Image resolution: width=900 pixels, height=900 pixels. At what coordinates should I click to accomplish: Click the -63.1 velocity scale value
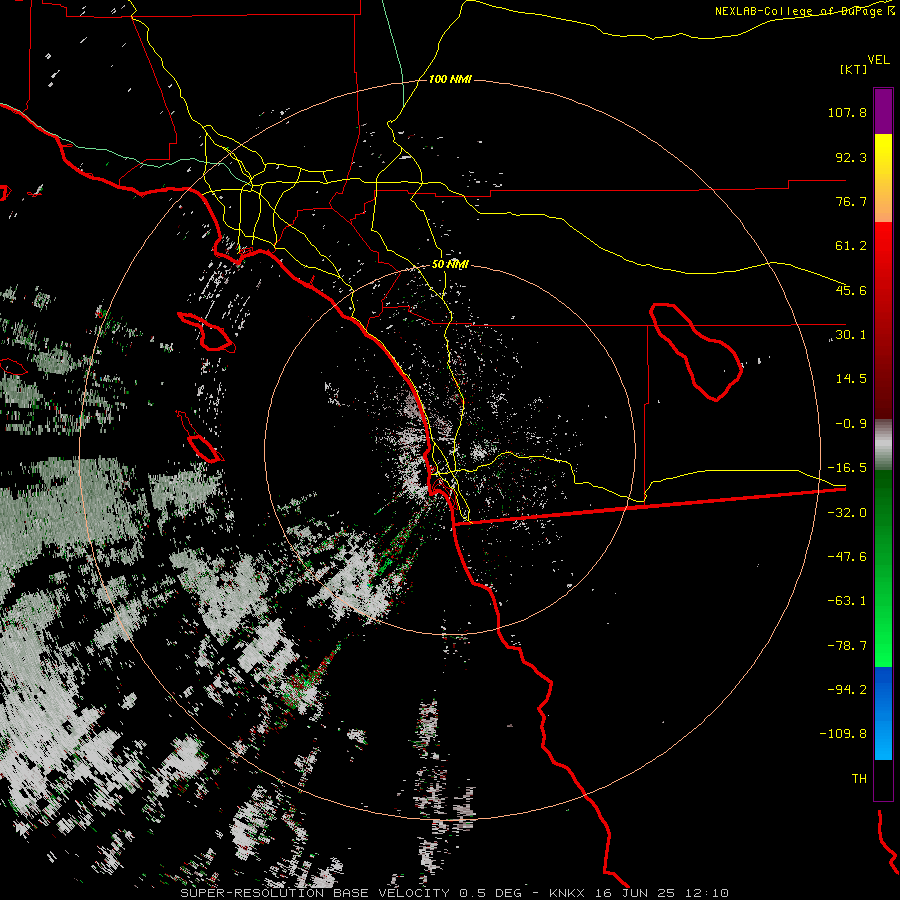pos(847,601)
